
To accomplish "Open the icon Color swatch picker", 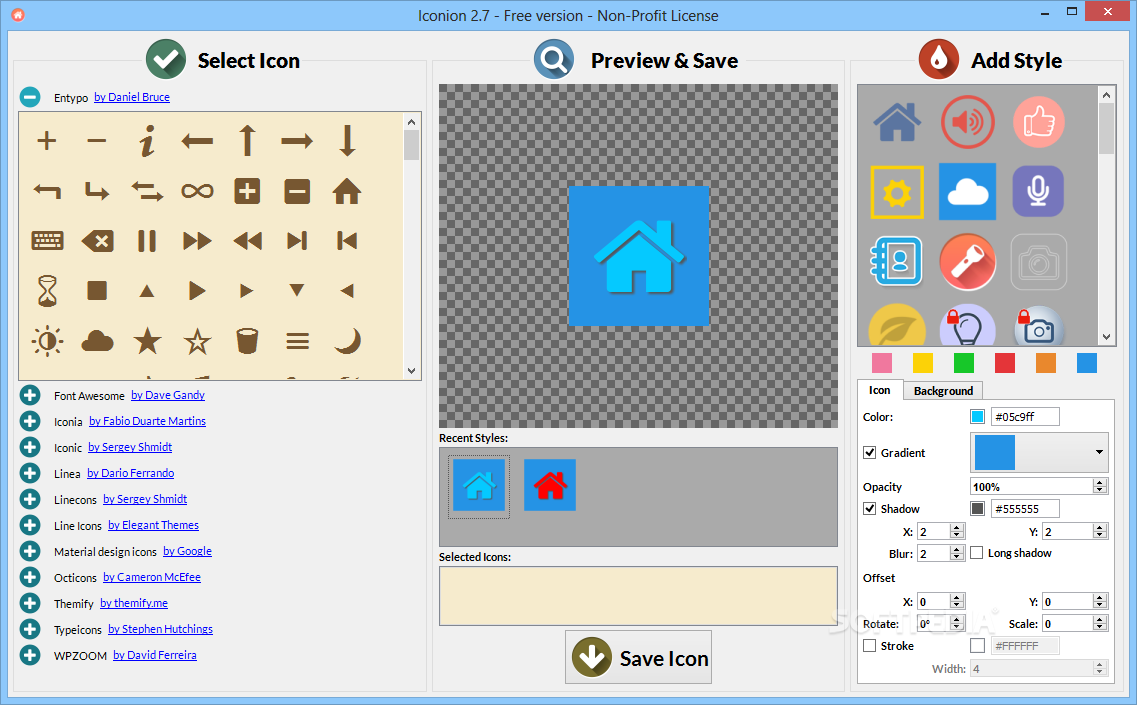I will [x=977, y=416].
